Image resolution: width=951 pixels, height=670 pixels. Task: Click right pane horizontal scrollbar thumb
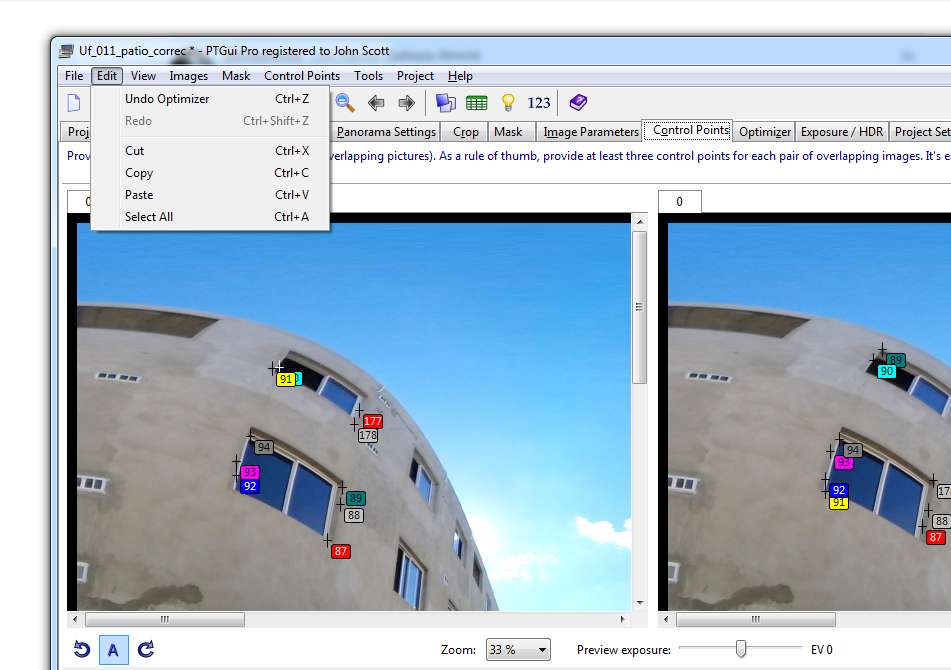point(756,619)
